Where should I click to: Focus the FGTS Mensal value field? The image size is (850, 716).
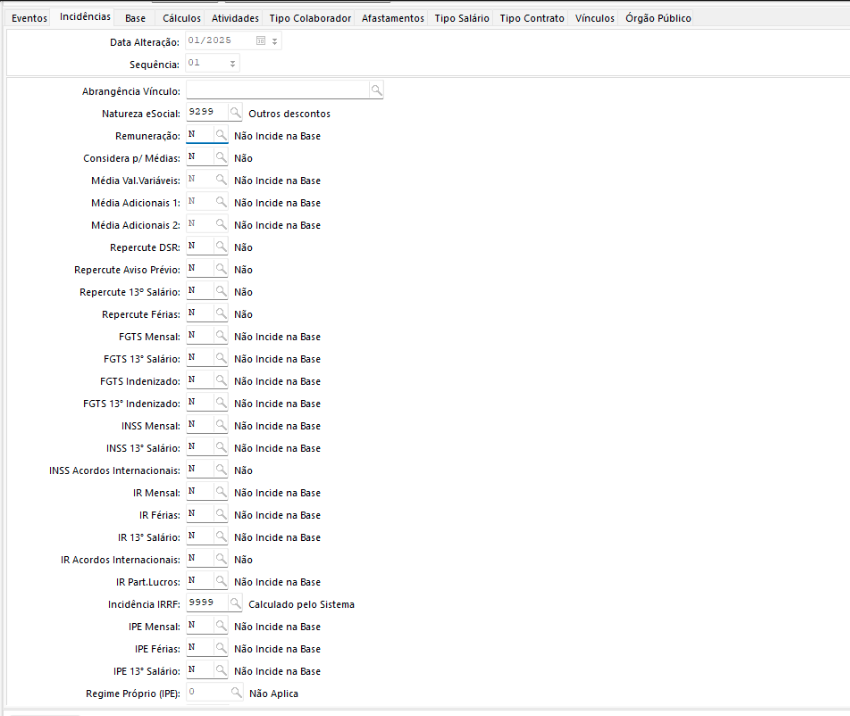200,335
